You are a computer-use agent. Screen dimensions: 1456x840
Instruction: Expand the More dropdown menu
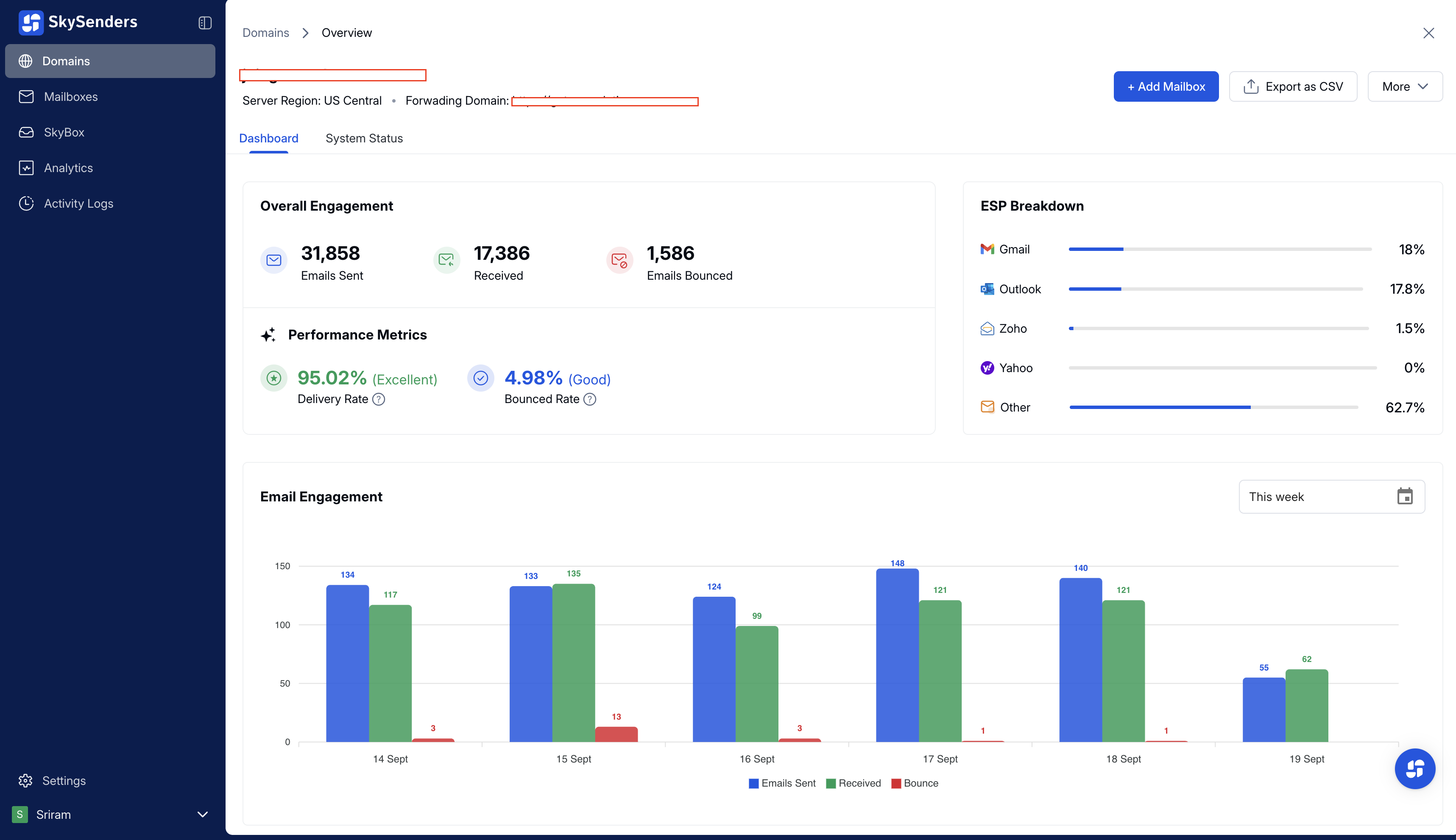click(x=1405, y=86)
